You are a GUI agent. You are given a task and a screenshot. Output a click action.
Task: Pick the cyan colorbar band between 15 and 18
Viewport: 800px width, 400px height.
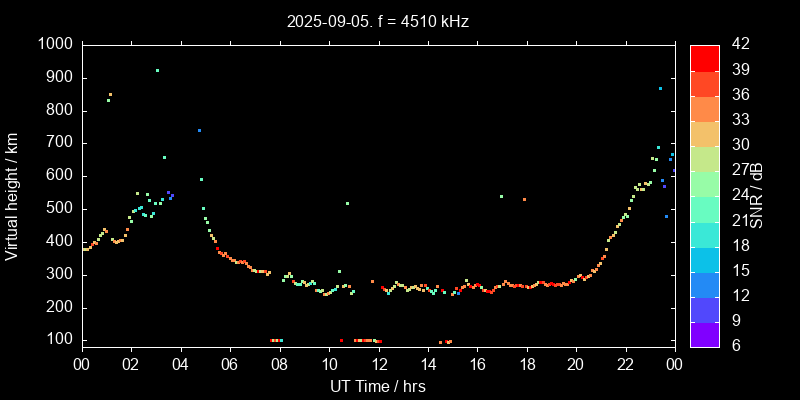tap(705, 259)
